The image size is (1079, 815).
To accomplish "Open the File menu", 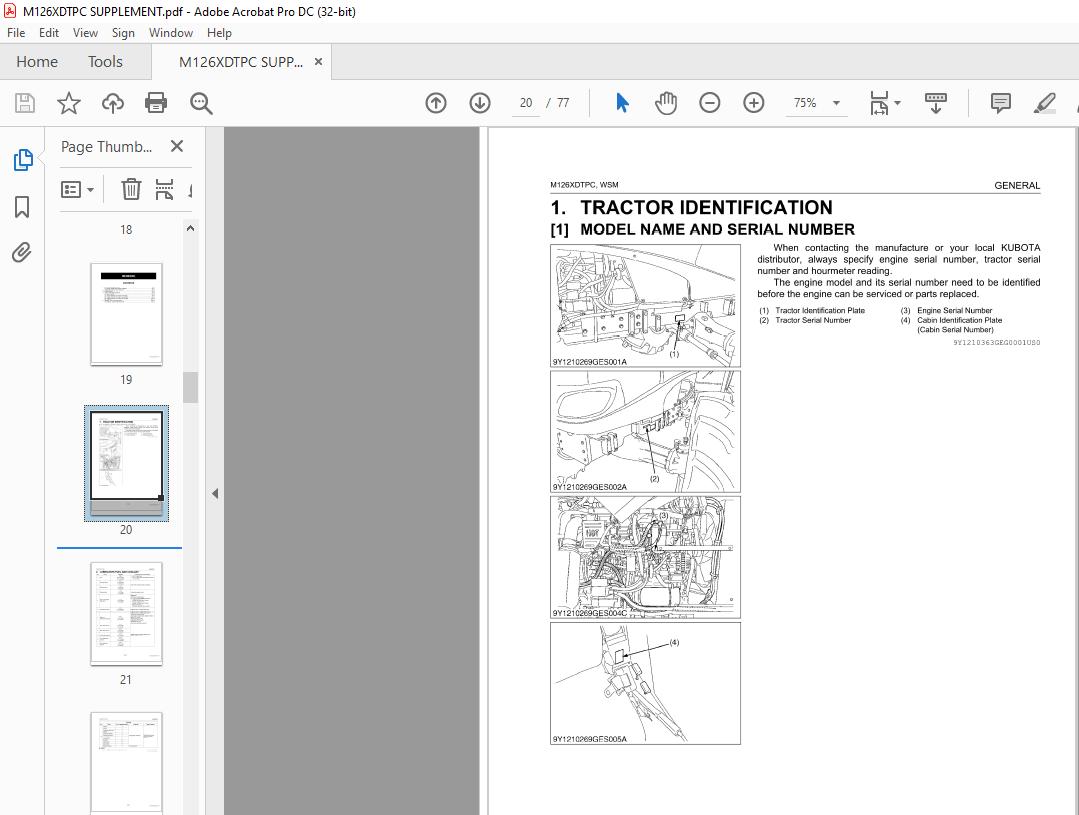I will (x=16, y=32).
